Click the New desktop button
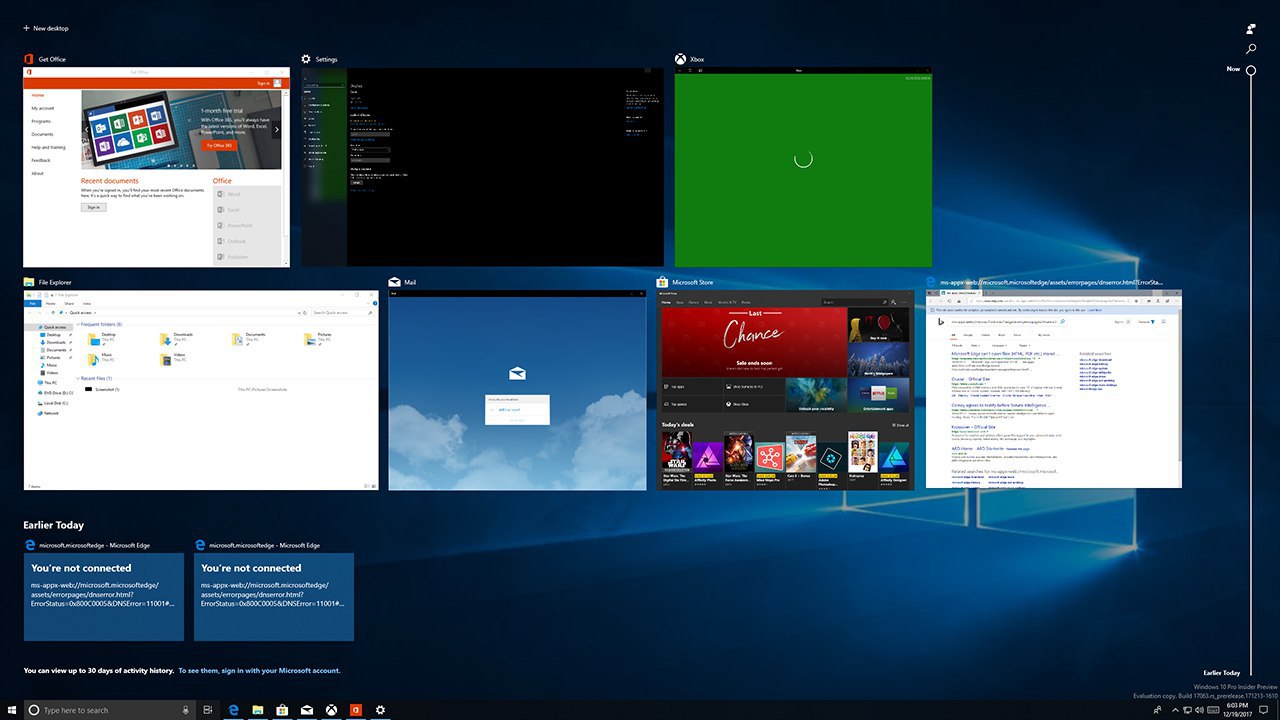Viewport: 1280px width, 720px height. point(46,28)
